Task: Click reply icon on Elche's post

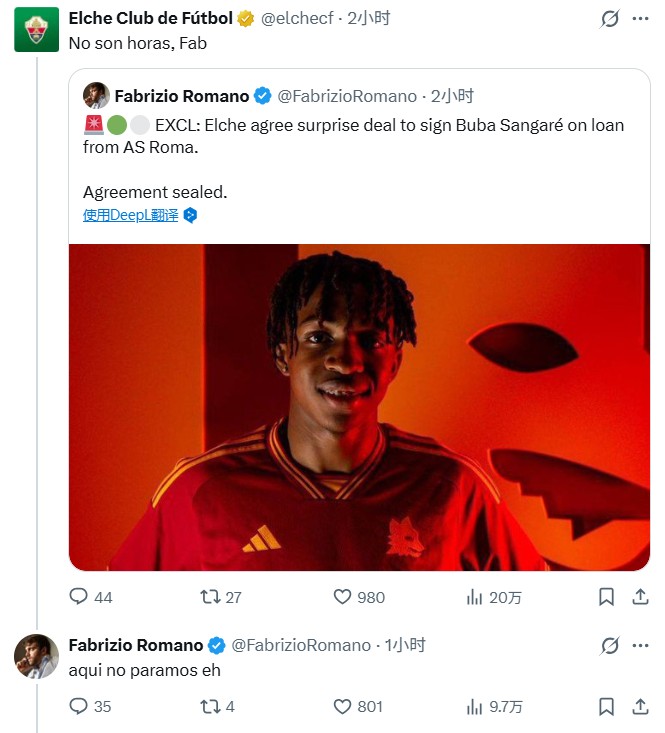Action: point(79,597)
